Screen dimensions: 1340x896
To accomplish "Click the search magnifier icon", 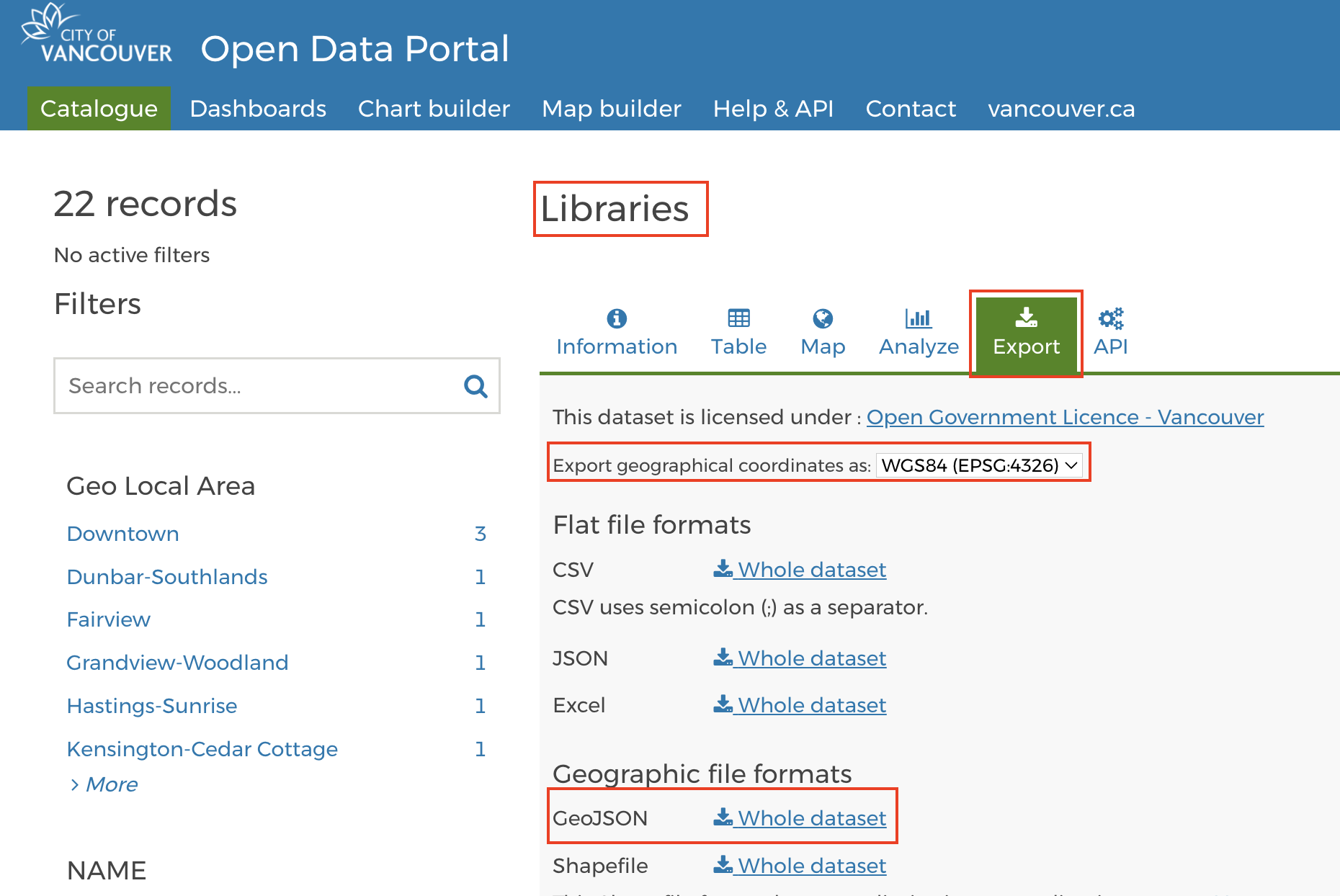I will pyautogui.click(x=475, y=386).
